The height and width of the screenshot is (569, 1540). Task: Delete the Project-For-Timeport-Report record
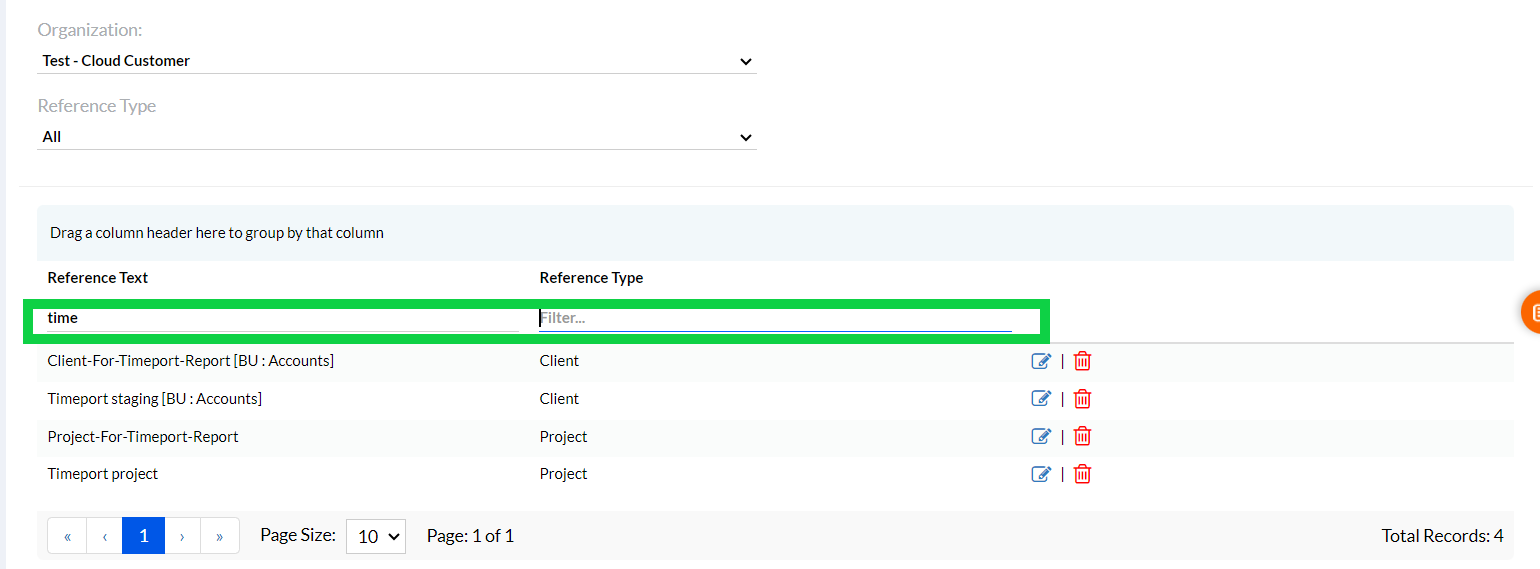[x=1082, y=436]
